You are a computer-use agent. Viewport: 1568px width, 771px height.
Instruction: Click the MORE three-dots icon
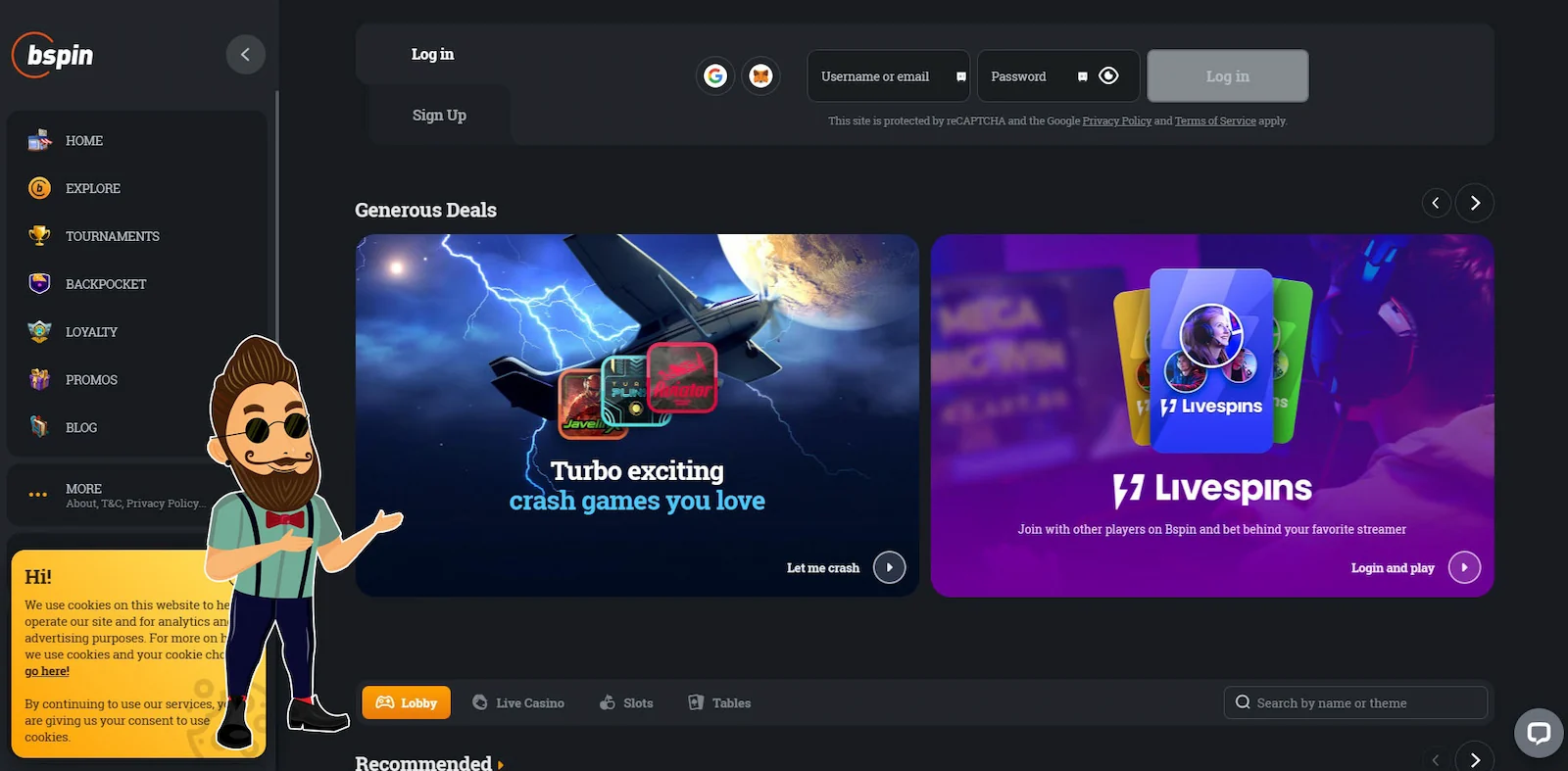point(38,495)
